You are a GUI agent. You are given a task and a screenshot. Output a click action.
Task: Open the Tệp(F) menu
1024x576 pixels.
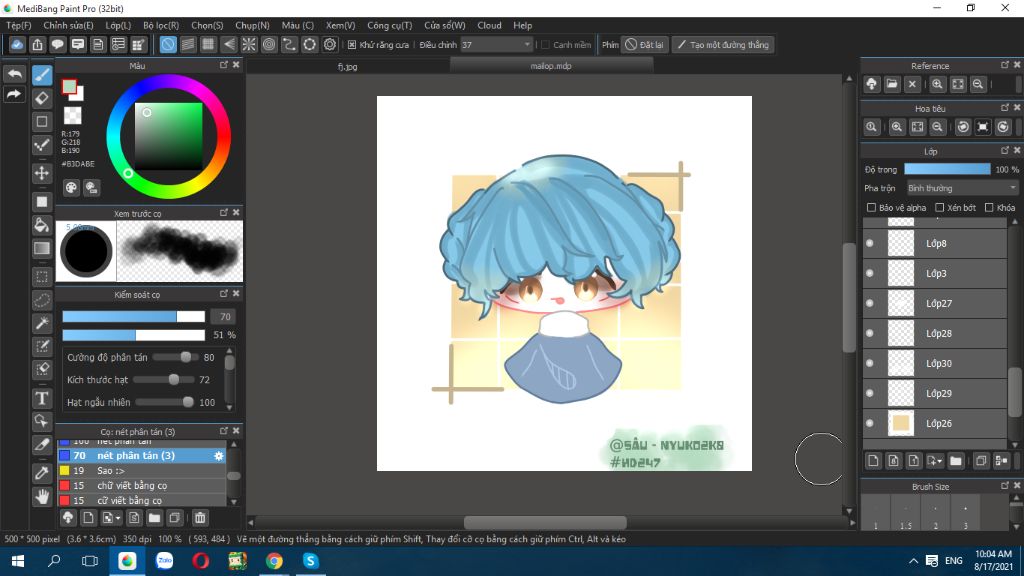[x=18, y=25]
